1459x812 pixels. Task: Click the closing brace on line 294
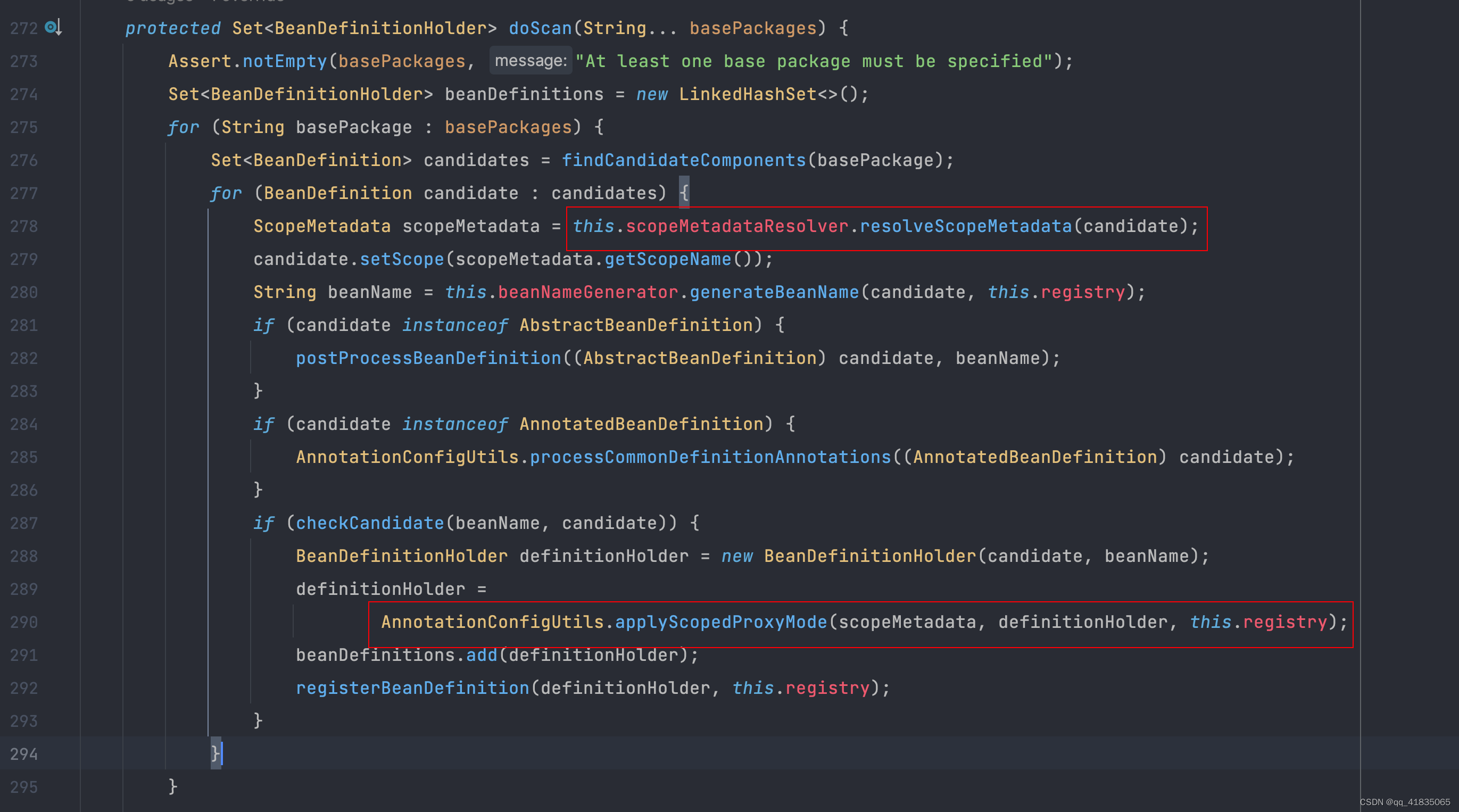click(215, 753)
